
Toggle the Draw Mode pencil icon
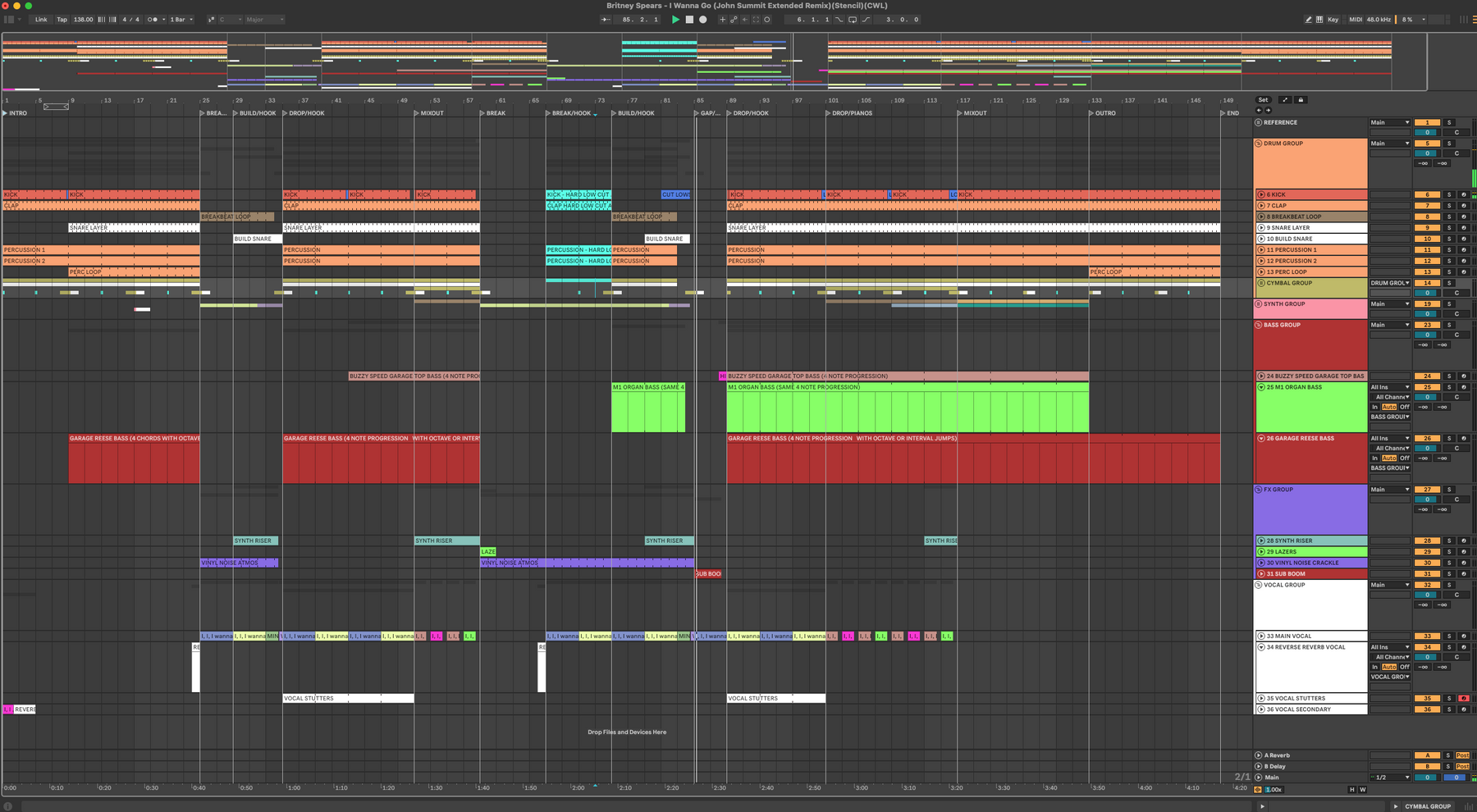pos(1308,20)
